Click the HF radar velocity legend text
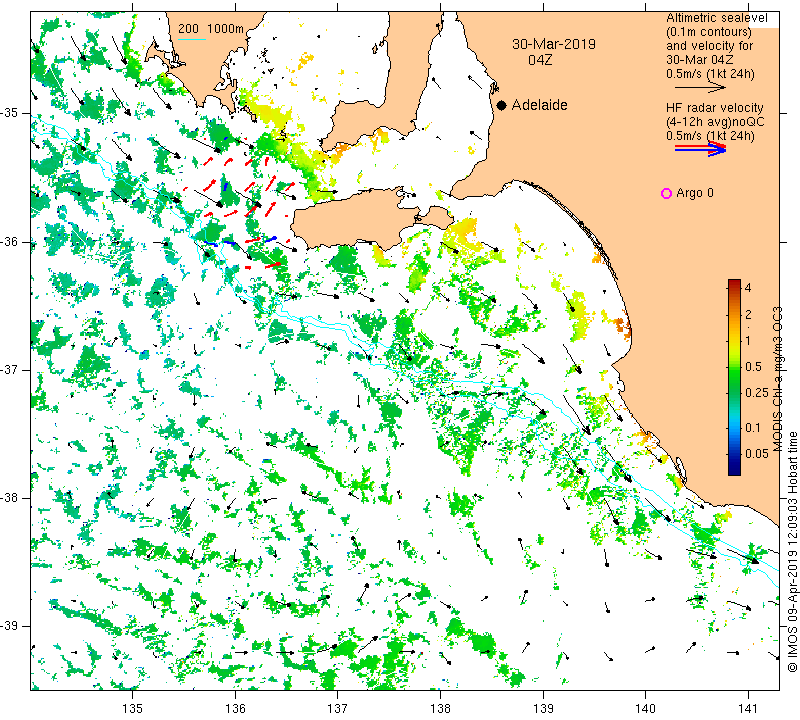The width and height of the screenshot is (800, 720). point(714,108)
